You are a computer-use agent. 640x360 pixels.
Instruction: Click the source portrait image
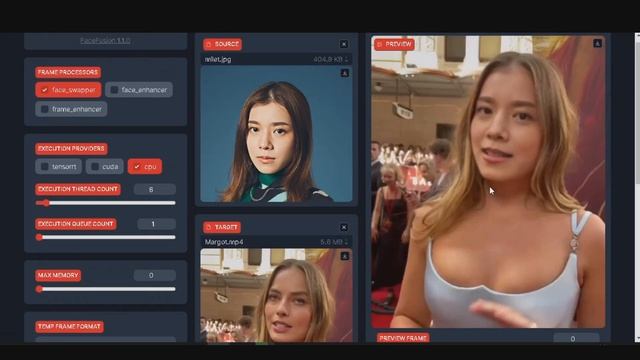point(276,134)
